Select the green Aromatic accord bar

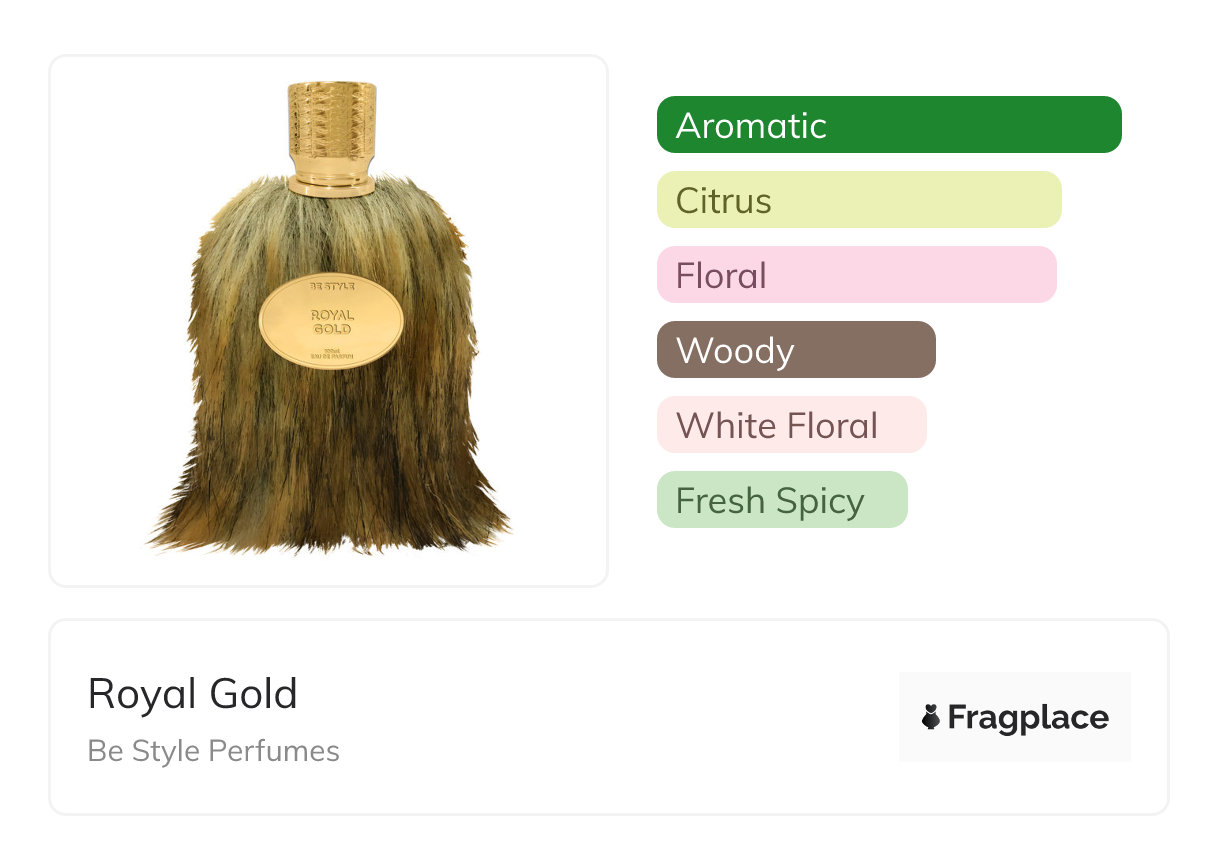[x=889, y=125]
